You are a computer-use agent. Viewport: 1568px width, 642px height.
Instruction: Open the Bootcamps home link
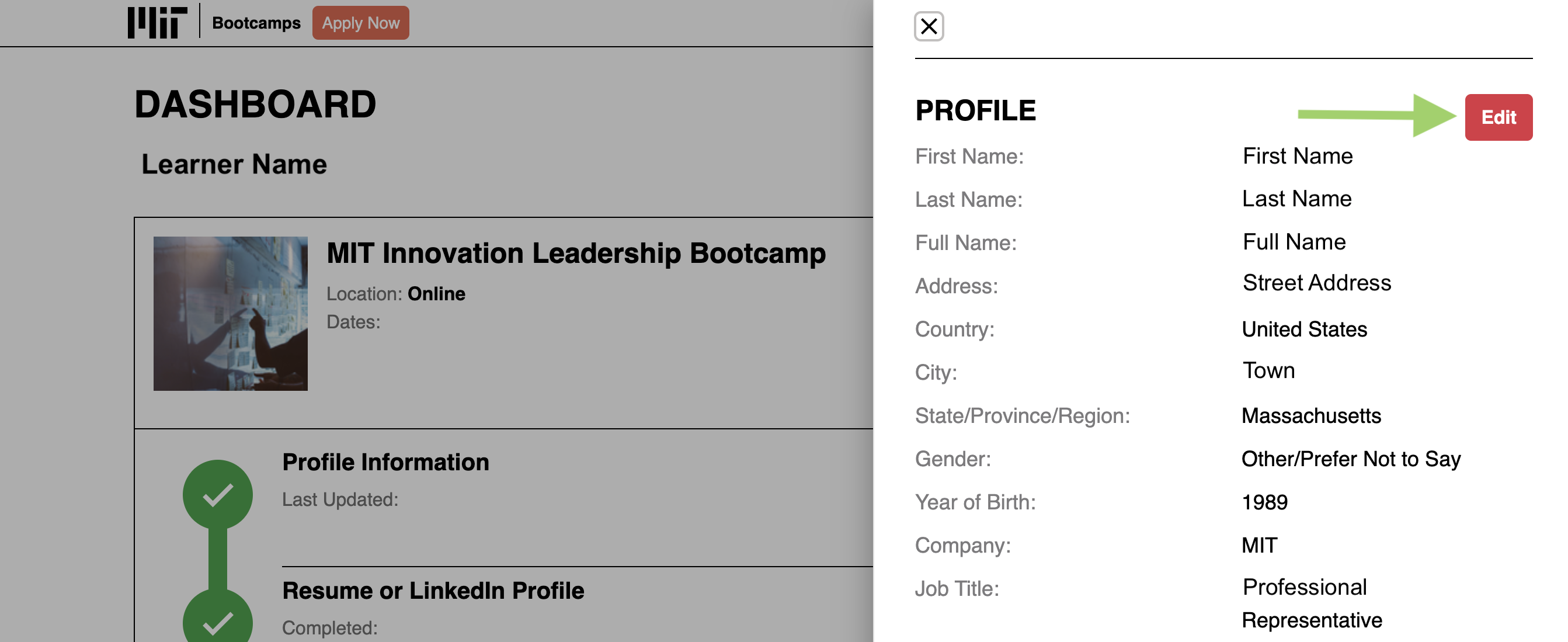(x=256, y=23)
